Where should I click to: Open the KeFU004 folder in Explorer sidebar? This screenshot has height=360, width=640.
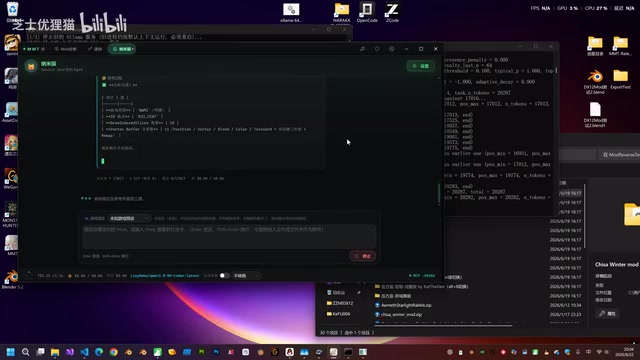click(338, 314)
